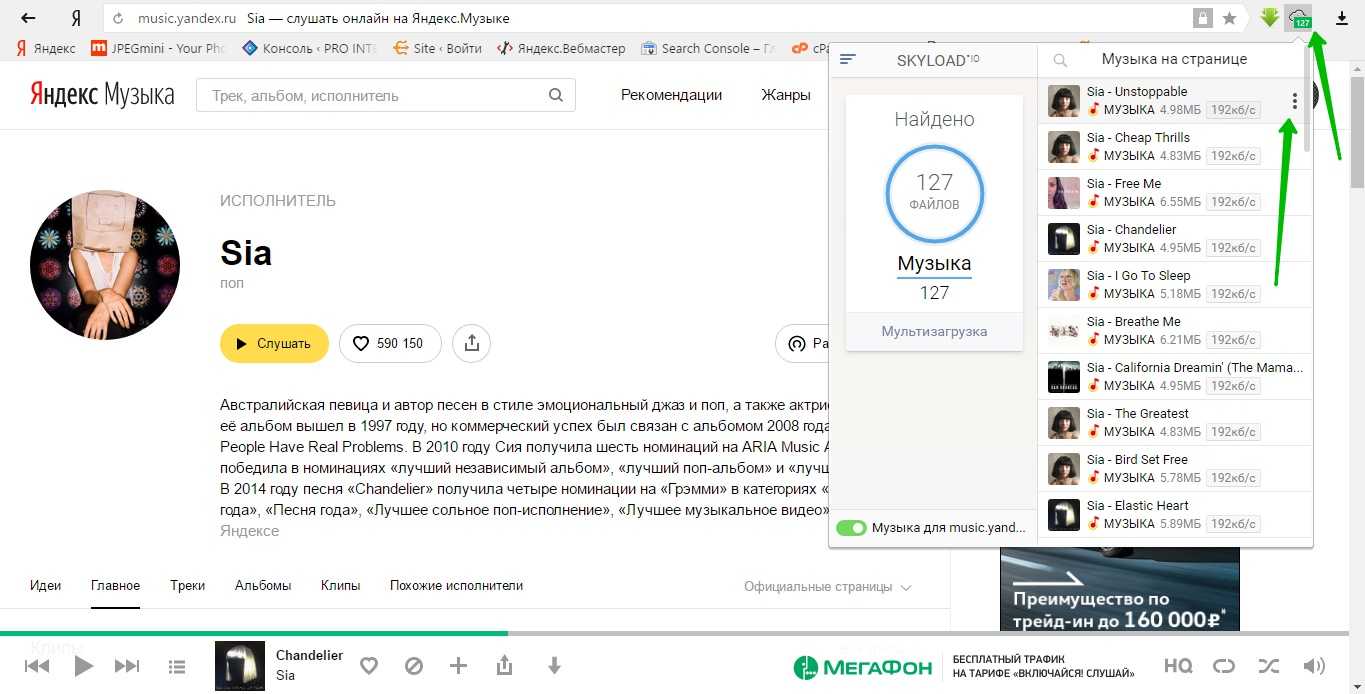The height and width of the screenshot is (694, 1365).
Task: Toggle the Музыка для music.yandex switch
Action: [851, 528]
